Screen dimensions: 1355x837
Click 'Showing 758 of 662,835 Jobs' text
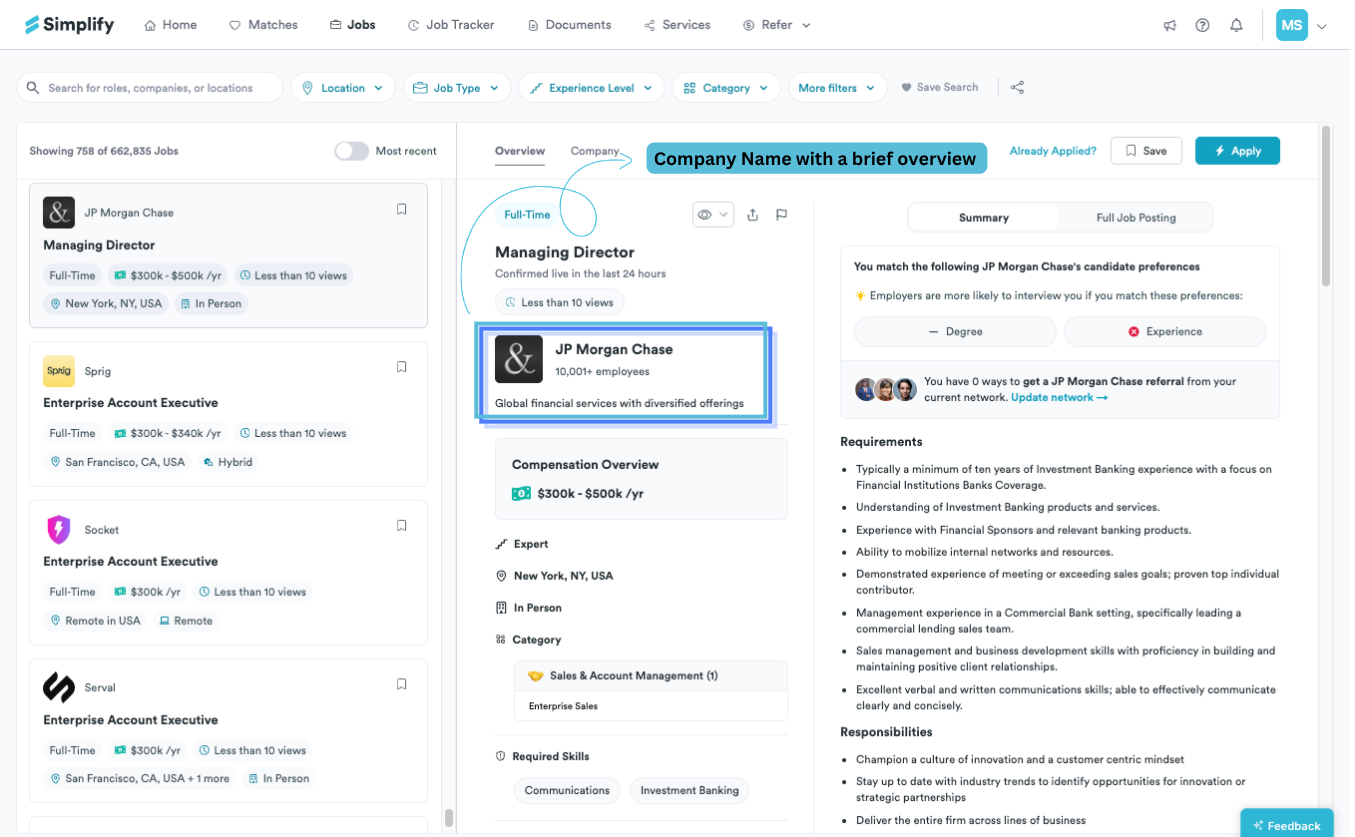104,151
